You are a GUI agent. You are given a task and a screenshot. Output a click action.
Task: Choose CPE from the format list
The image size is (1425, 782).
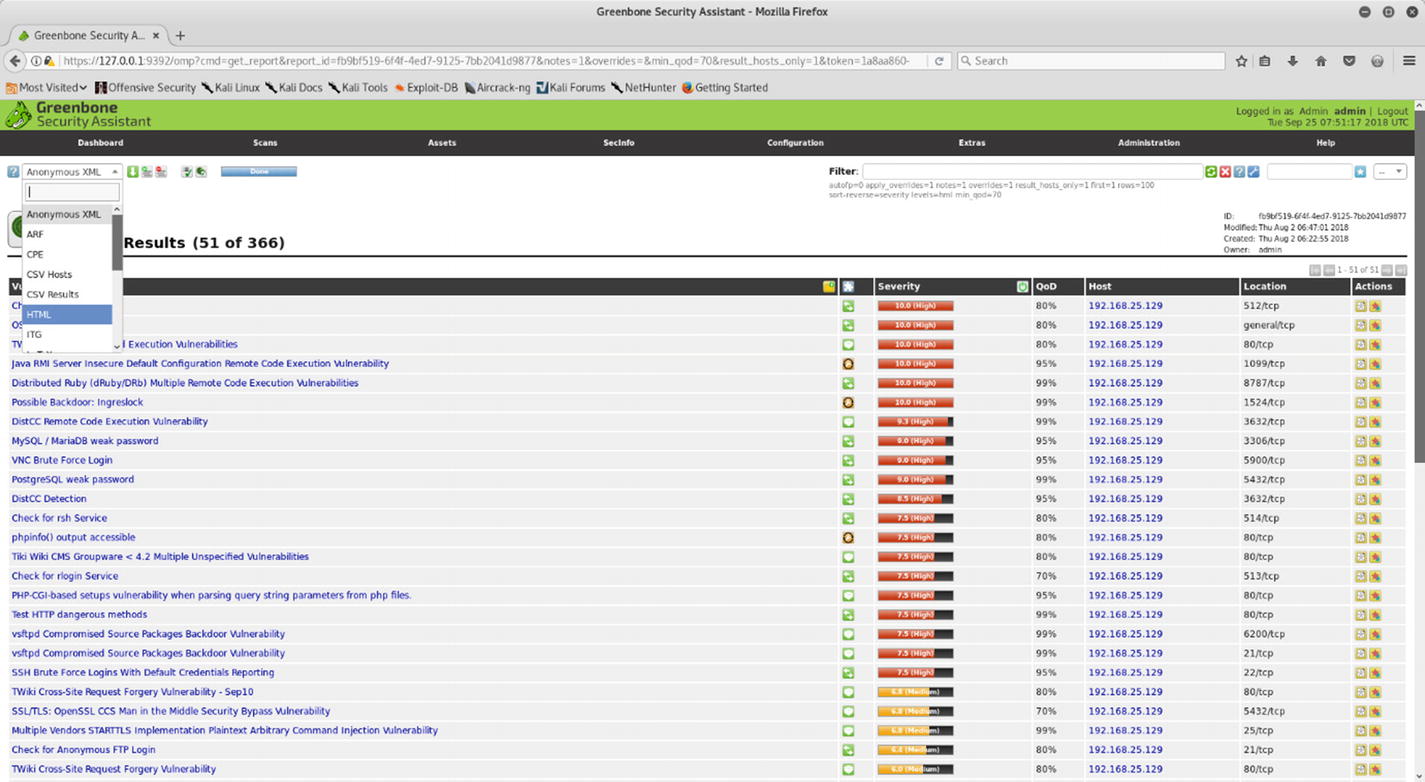[x=67, y=254]
